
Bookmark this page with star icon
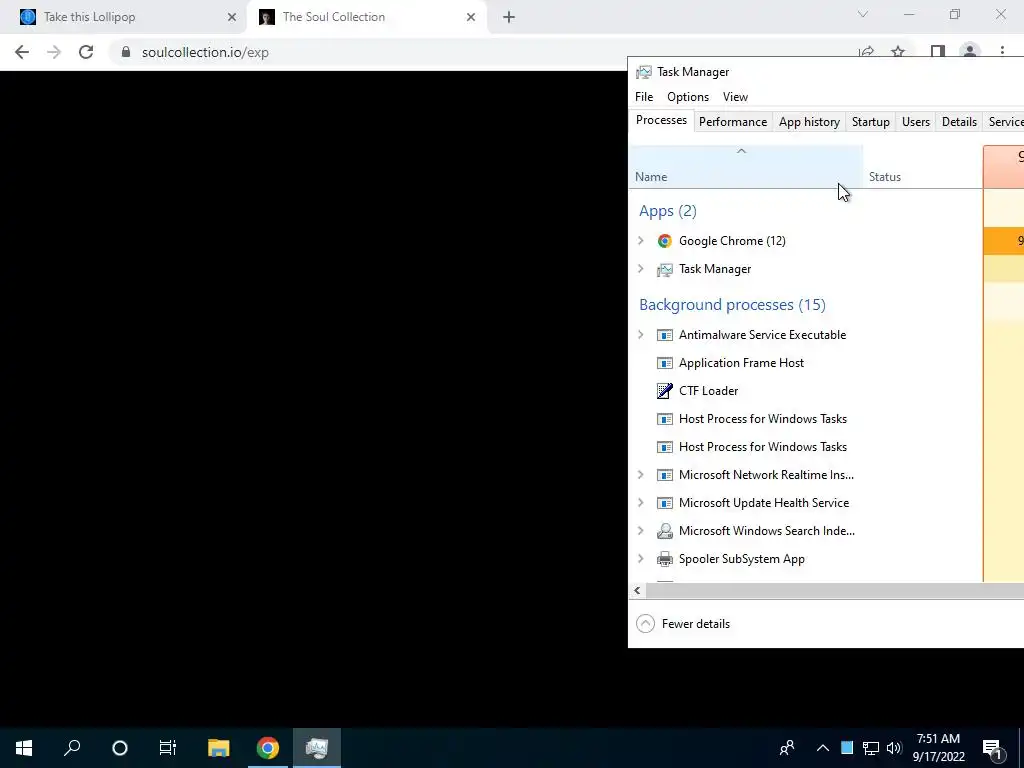click(898, 52)
